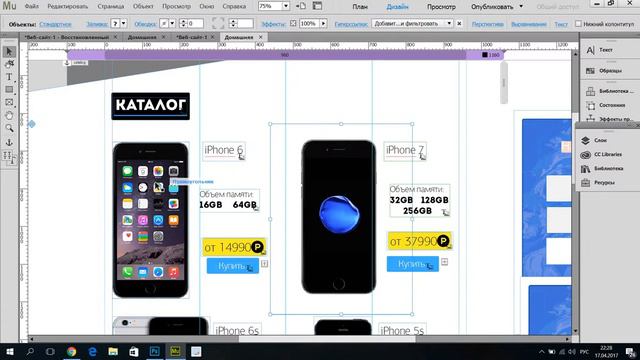Toggle the Нижний колонтитул checkbox
The width and height of the screenshot is (640, 360).
(578, 24)
